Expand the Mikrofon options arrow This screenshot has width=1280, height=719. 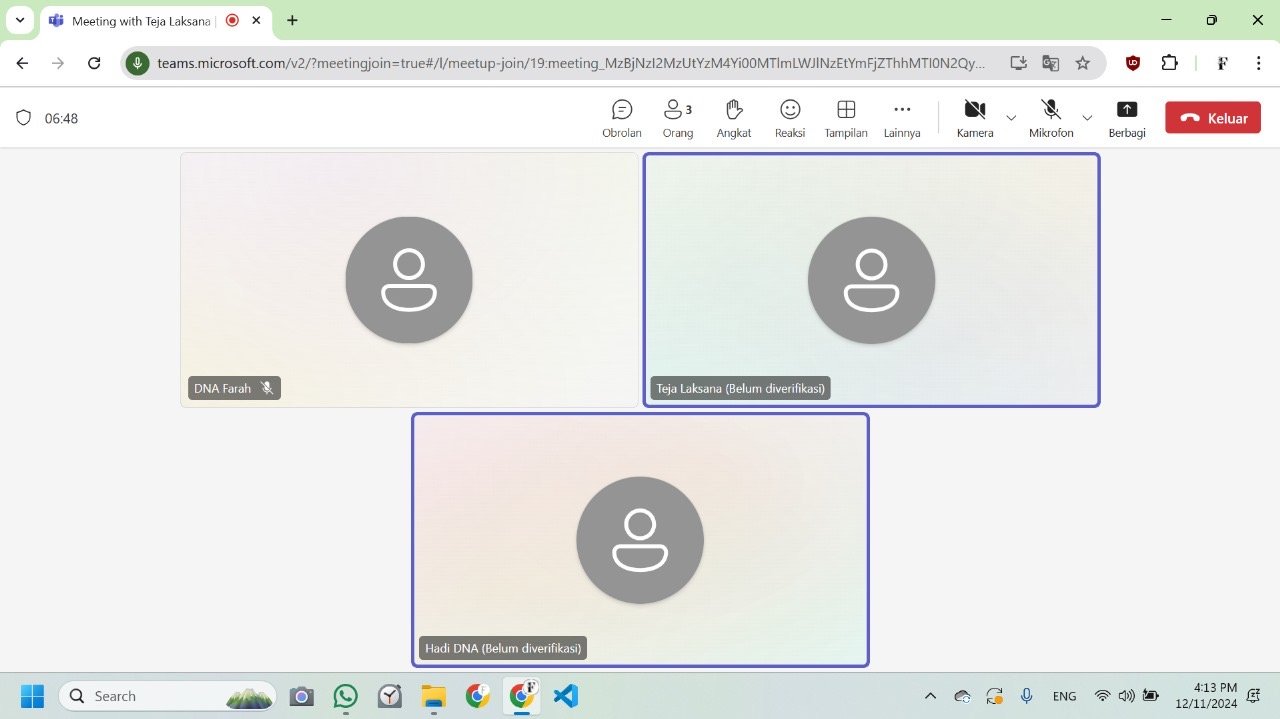click(1087, 118)
